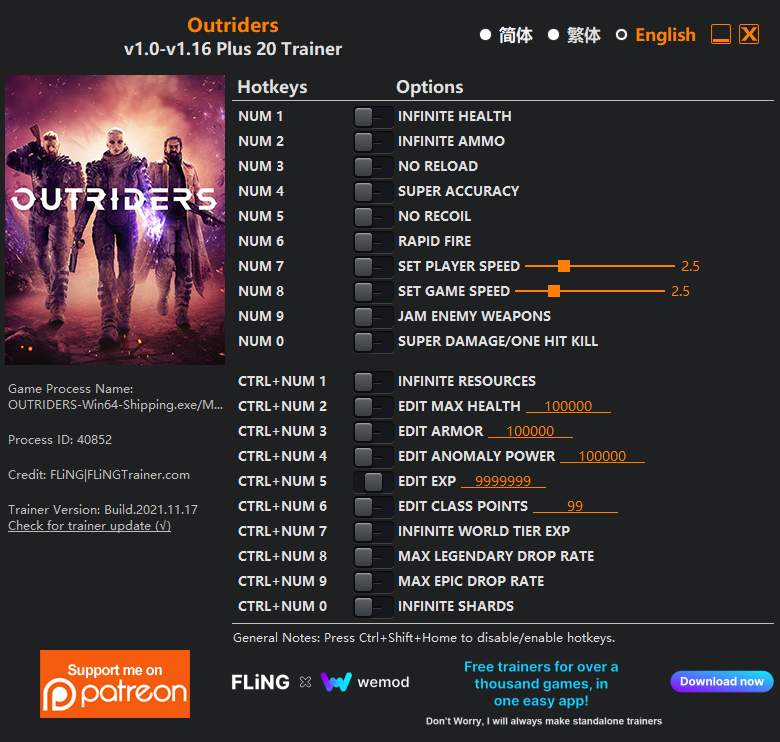Enable the Infinite Ammo toggle
Viewport: 780px width, 742px height.
pos(373,142)
